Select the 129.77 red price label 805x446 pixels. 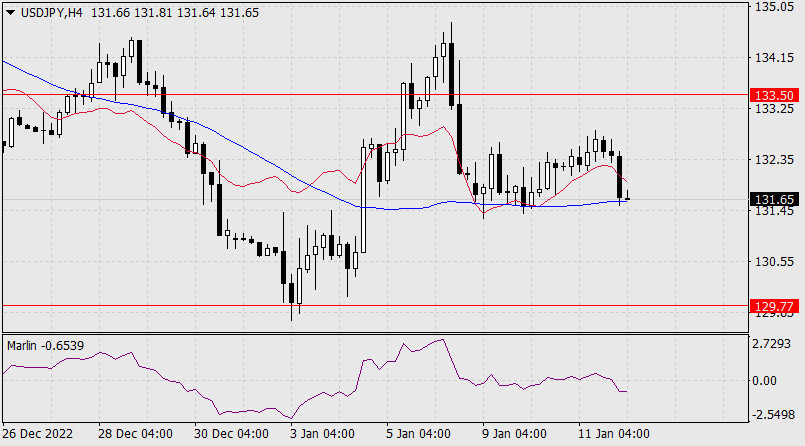coord(774,305)
